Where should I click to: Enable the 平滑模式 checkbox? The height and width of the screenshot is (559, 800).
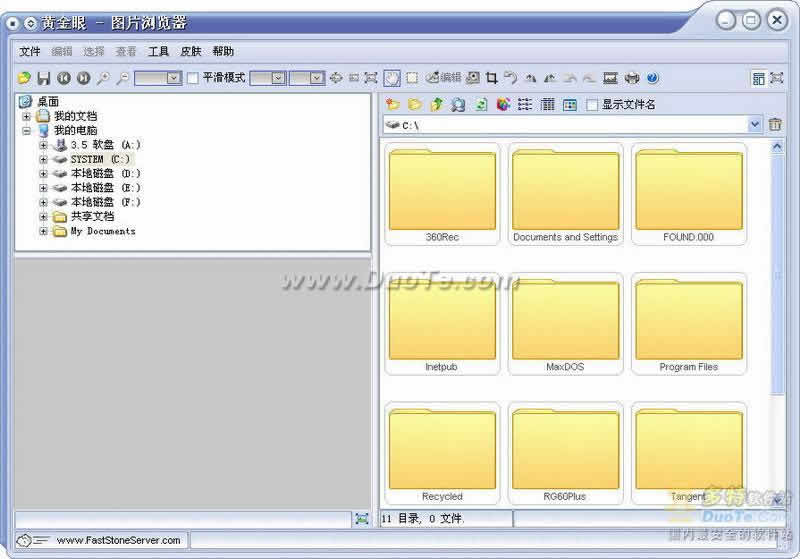tap(193, 78)
